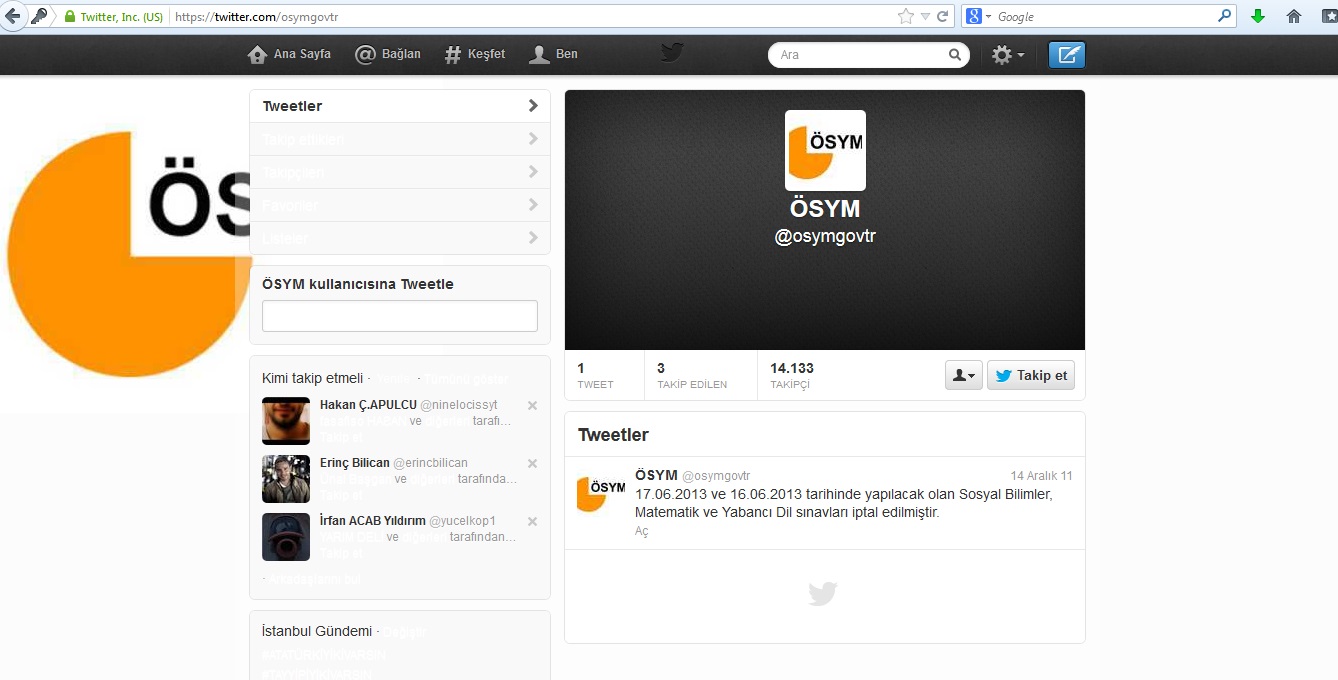This screenshot has width=1338, height=680.
Task: Open İrfan ACAB Yıldırım avatar
Action: (x=286, y=537)
